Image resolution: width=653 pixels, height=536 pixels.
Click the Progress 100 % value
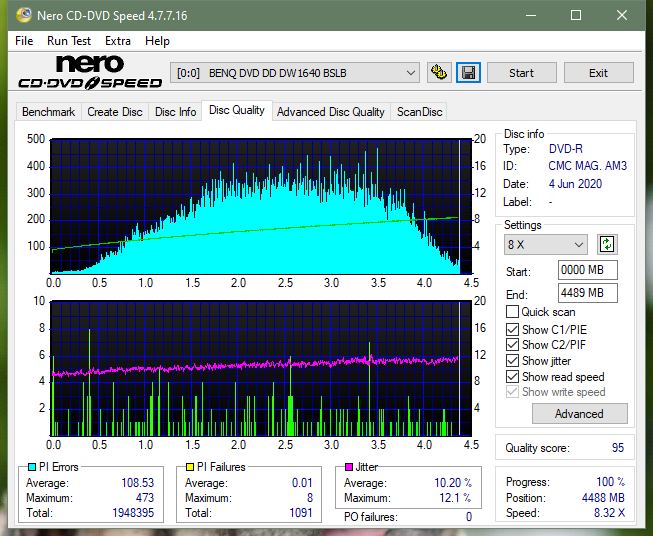tap(611, 482)
